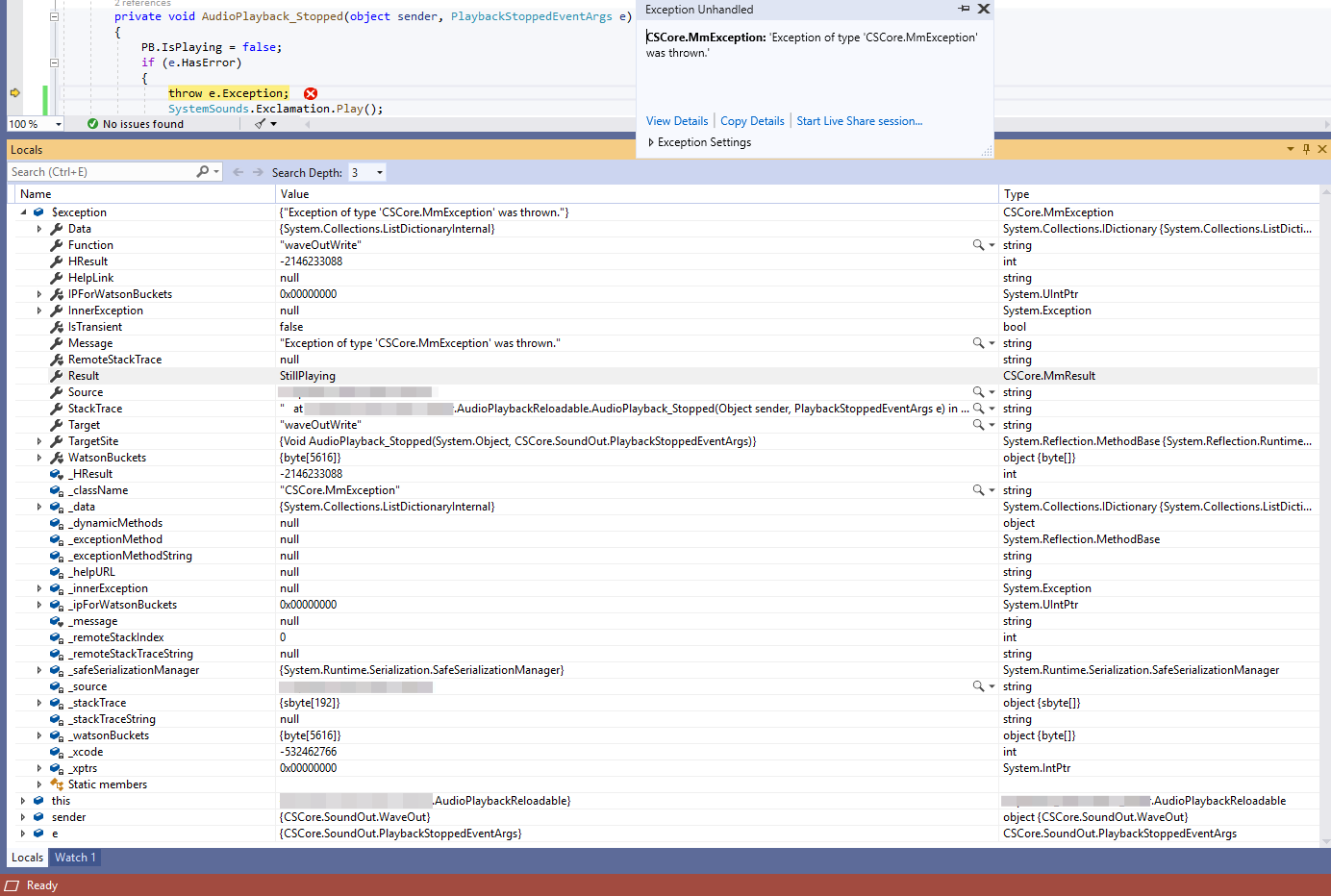This screenshot has width=1331, height=896.
Task: Switch to the Watch 1 tab
Action: pos(74,857)
